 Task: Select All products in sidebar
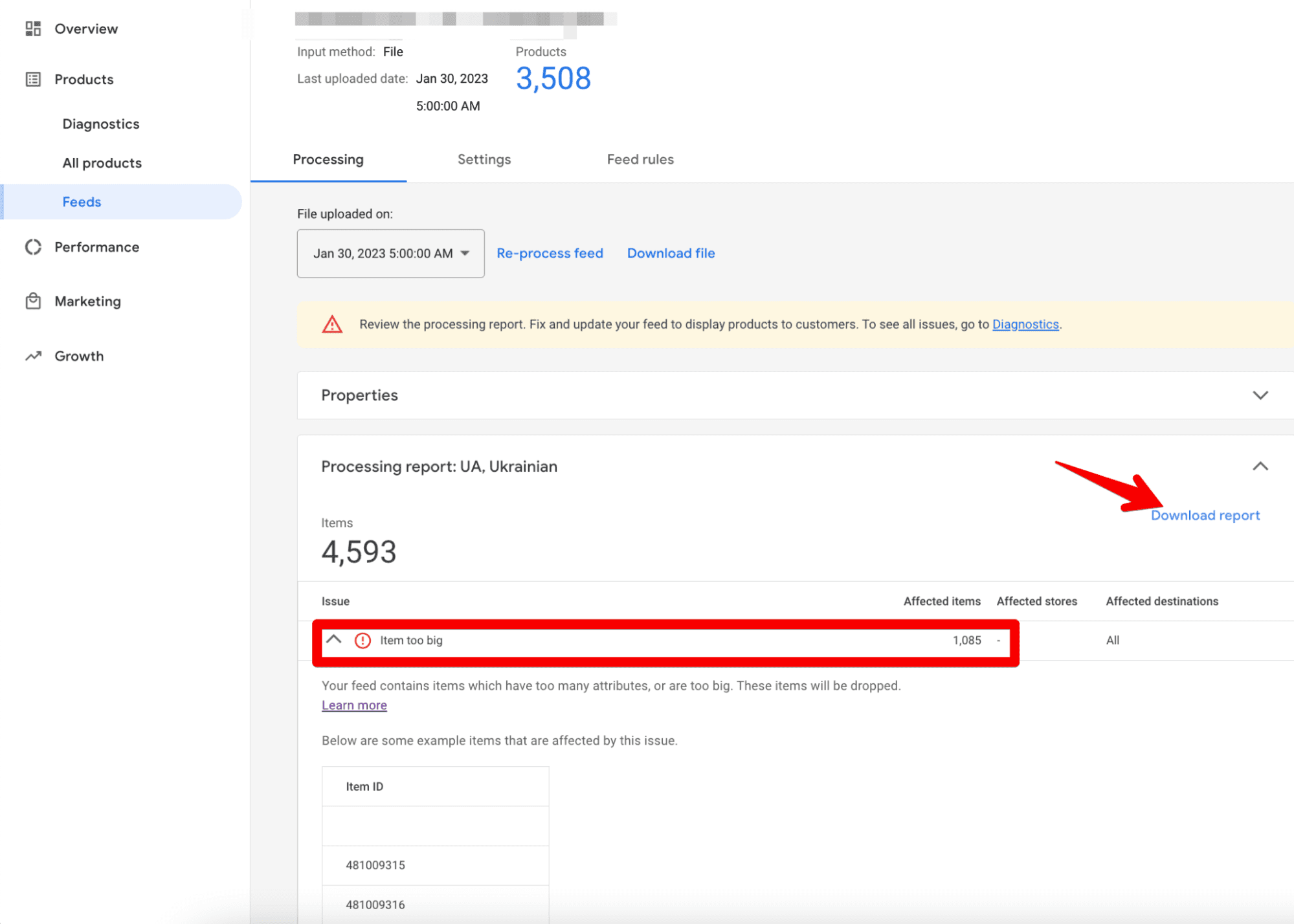coord(102,163)
